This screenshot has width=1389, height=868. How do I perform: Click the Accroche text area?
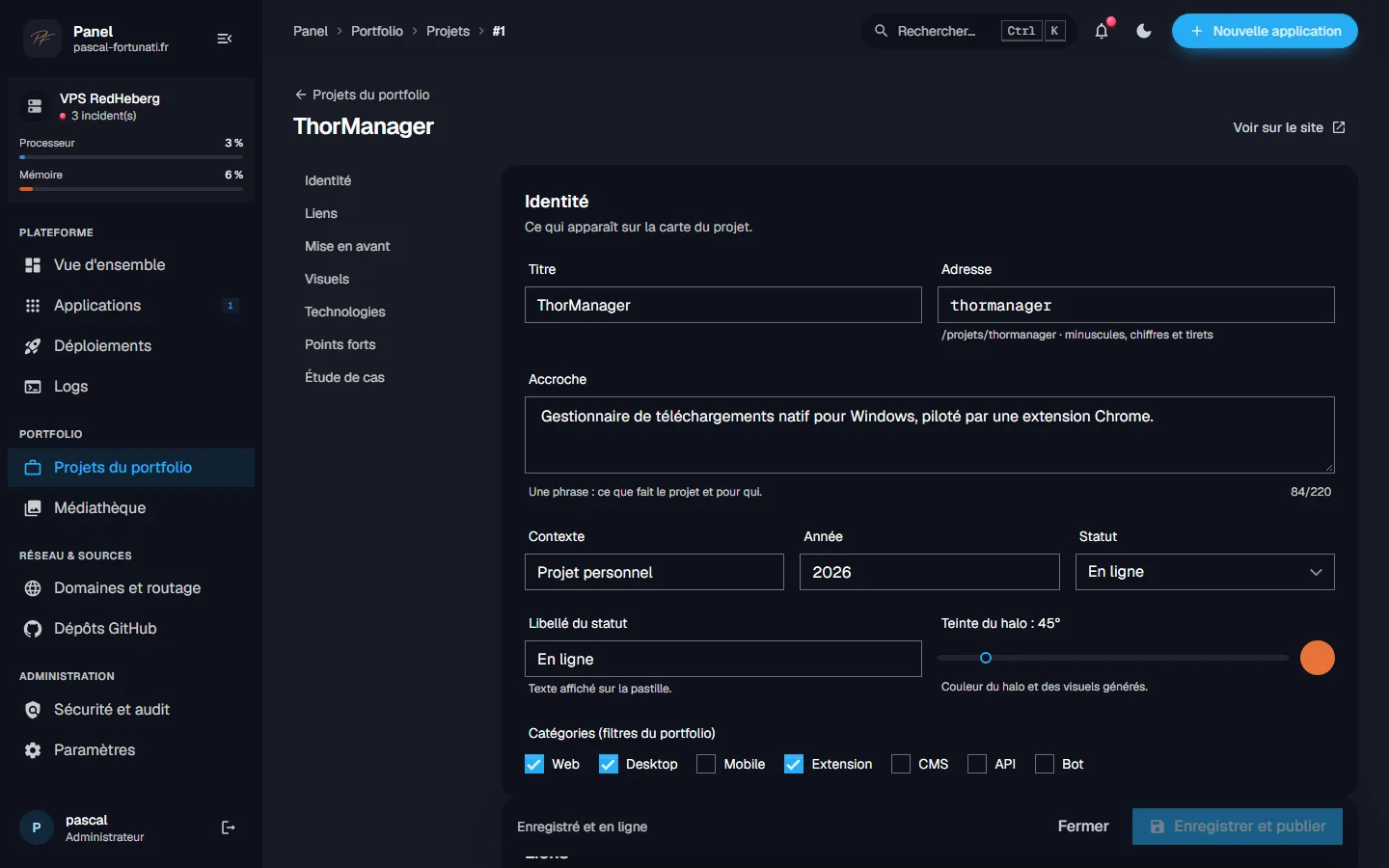pos(930,435)
